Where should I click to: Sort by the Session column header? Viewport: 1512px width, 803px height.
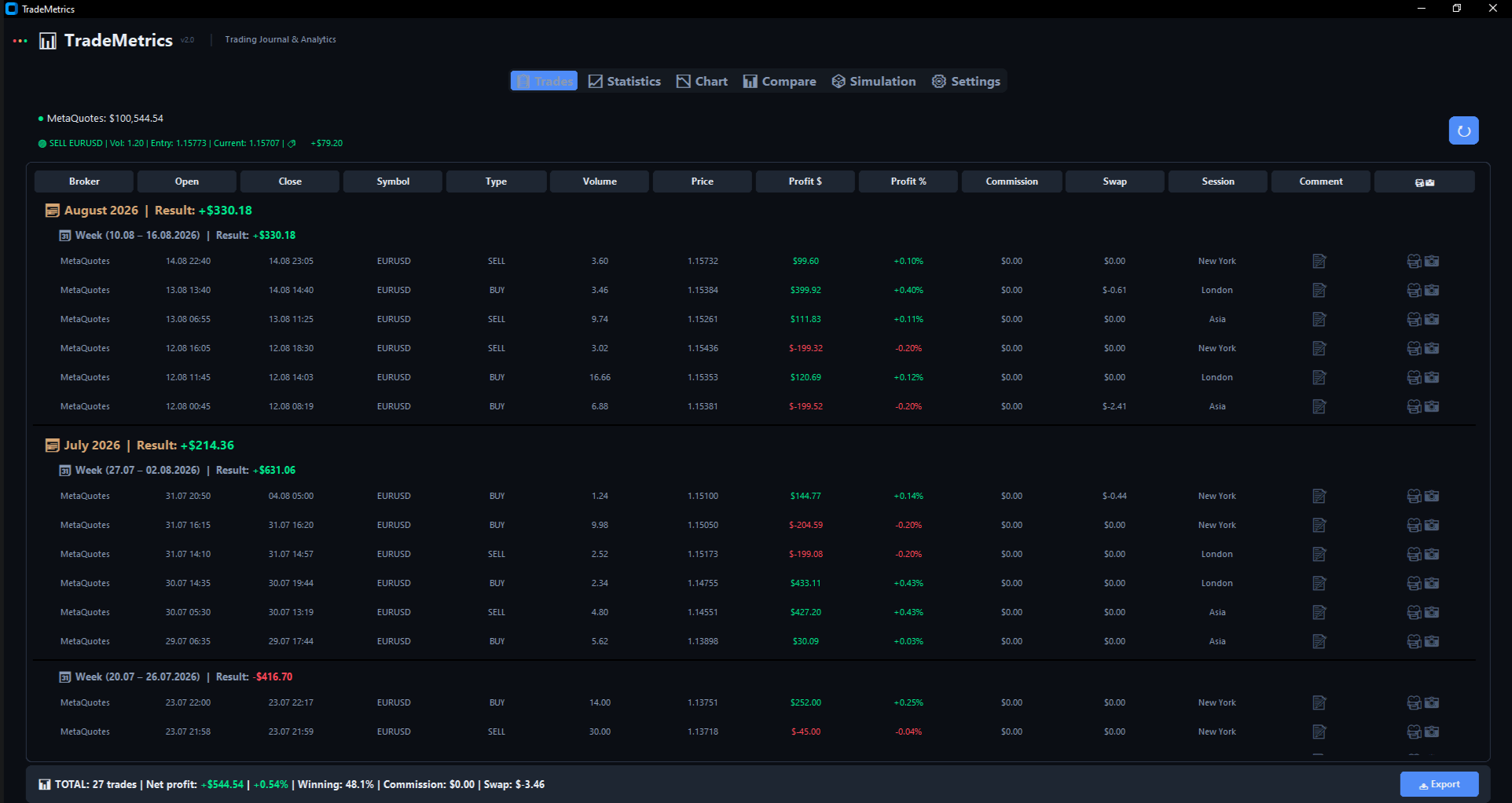click(x=1218, y=181)
